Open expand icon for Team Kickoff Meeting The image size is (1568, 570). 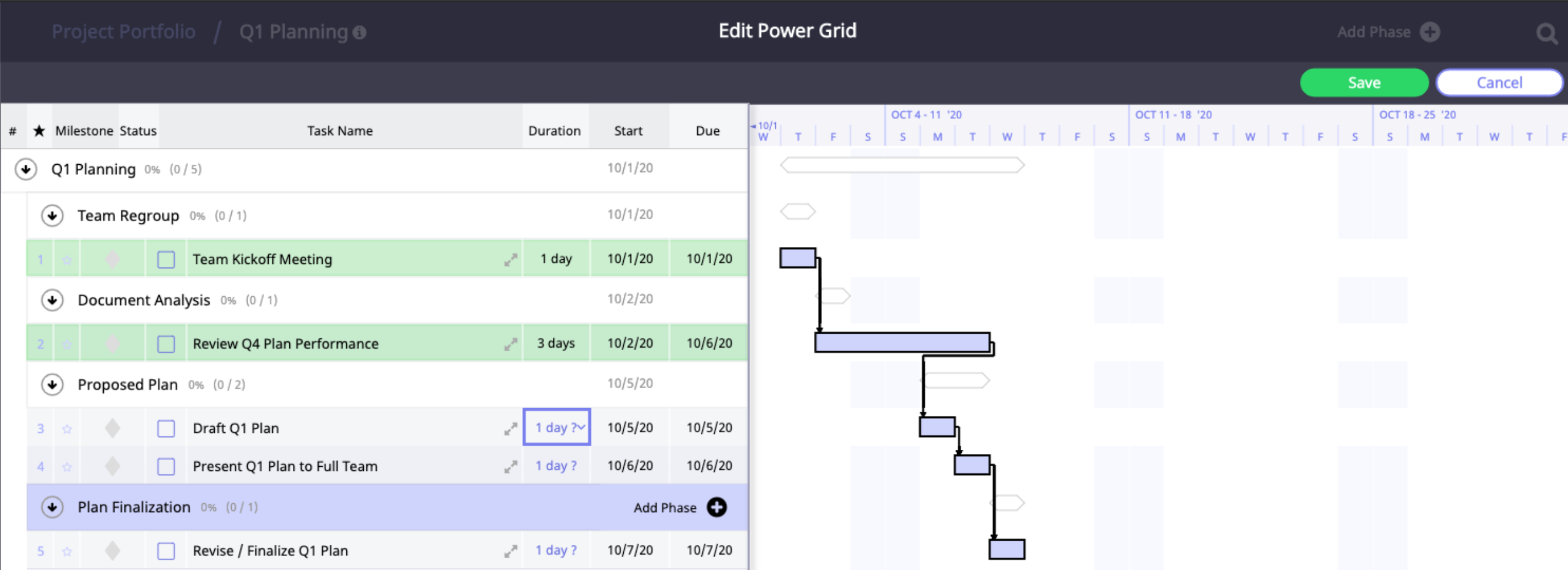point(510,260)
